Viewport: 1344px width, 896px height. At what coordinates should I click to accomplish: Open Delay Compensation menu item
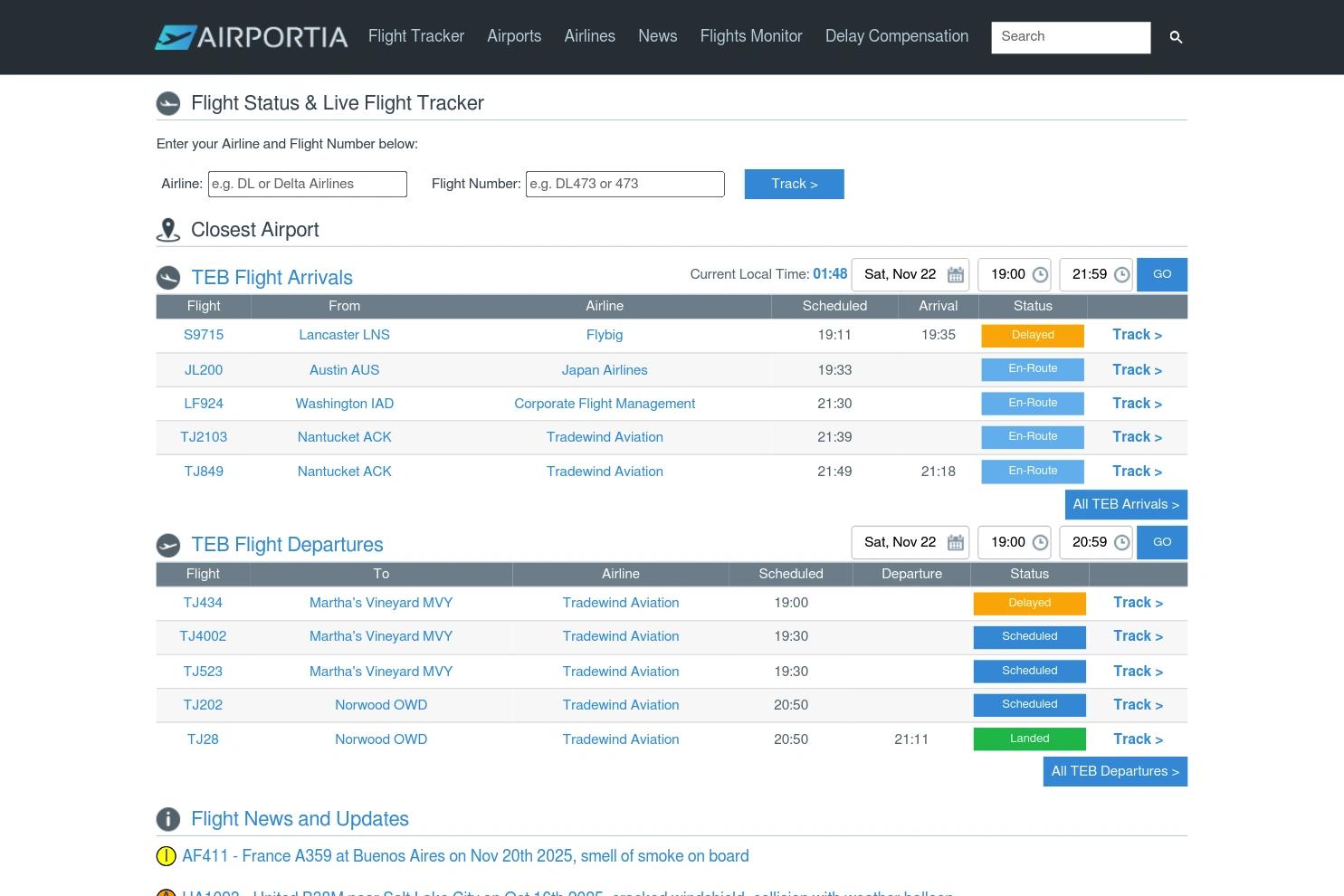tap(897, 36)
